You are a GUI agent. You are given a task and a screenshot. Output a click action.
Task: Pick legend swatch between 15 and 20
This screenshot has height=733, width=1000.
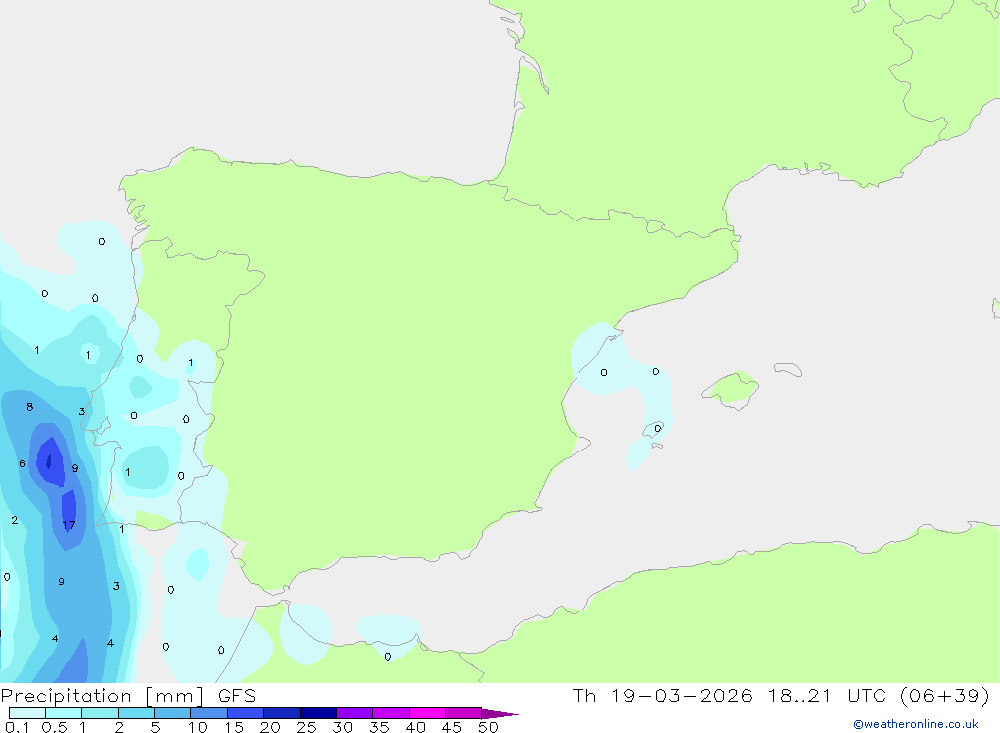pos(246,713)
